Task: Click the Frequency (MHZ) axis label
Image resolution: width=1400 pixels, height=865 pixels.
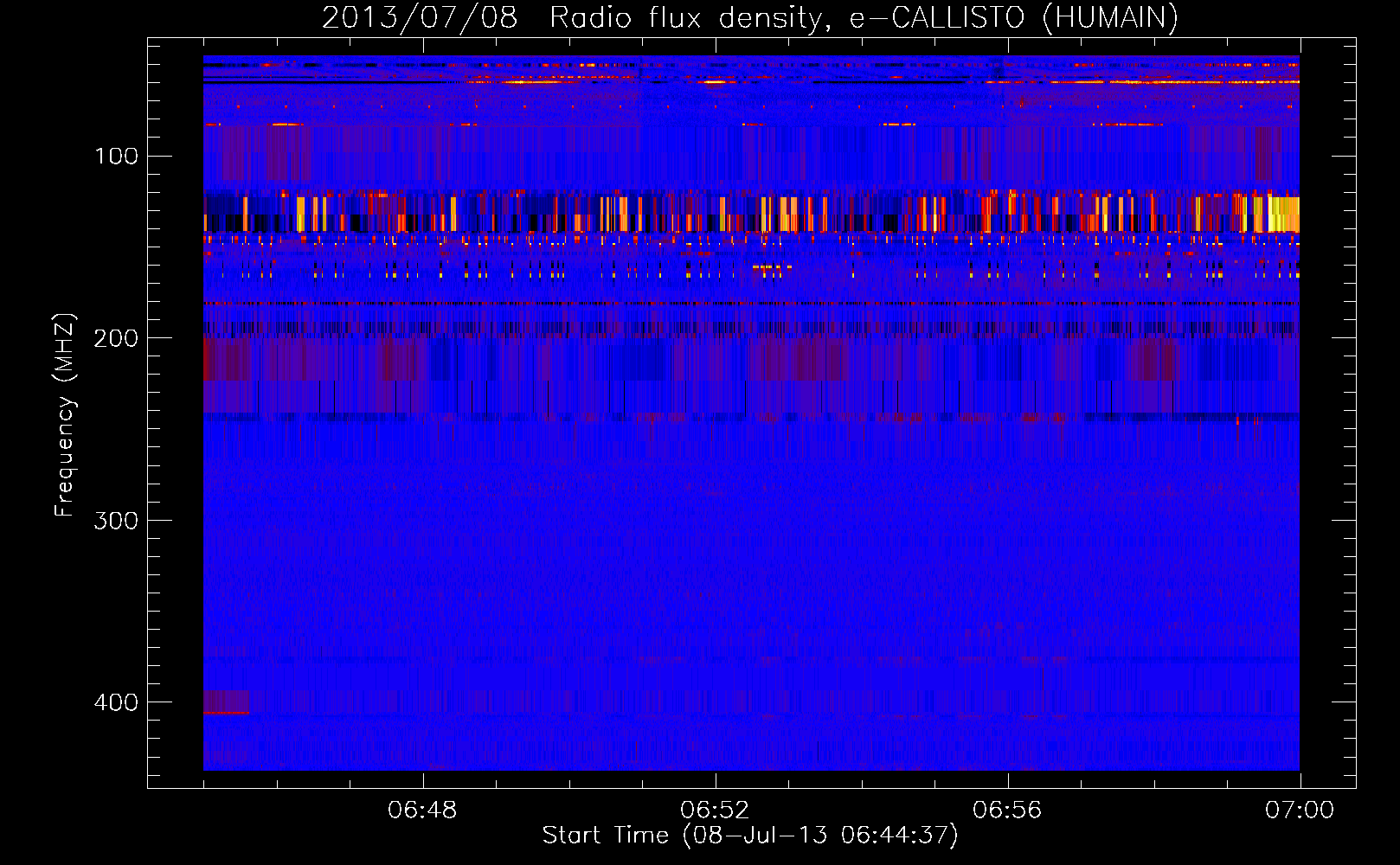Action: pos(65,415)
